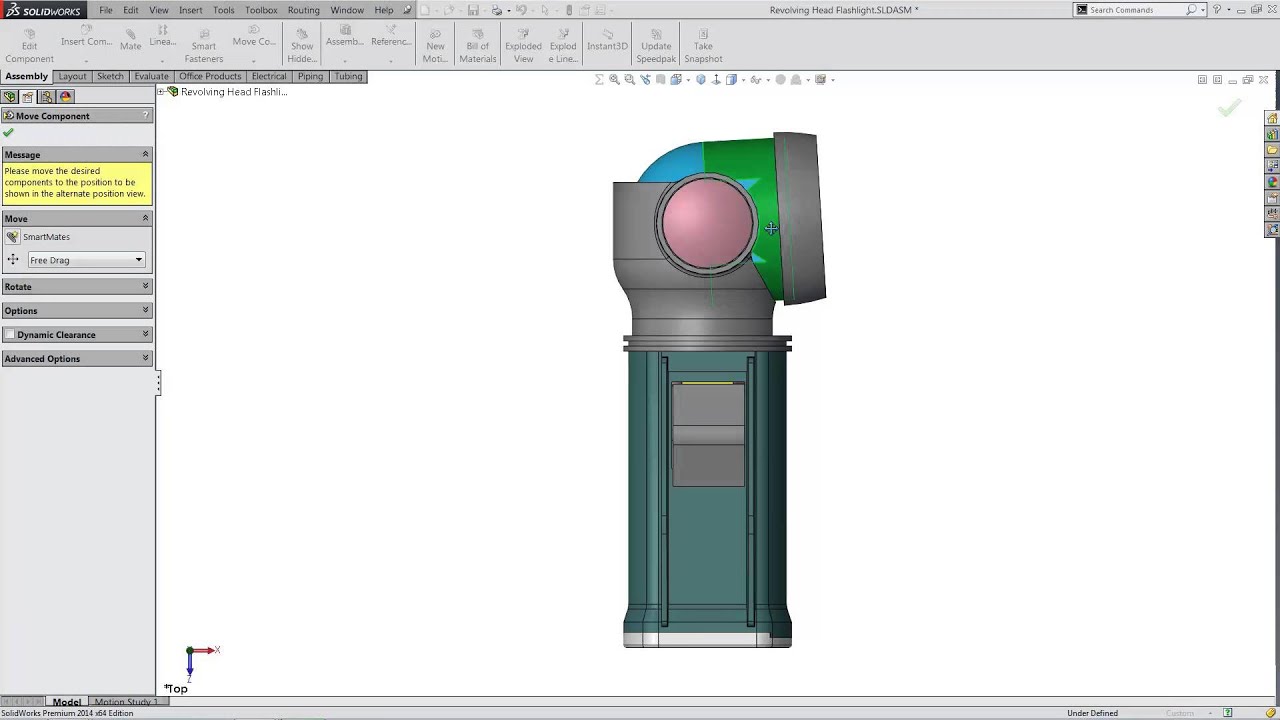The image size is (1280, 720).
Task: Open the DisplayManager tab icon
Action: [65, 97]
